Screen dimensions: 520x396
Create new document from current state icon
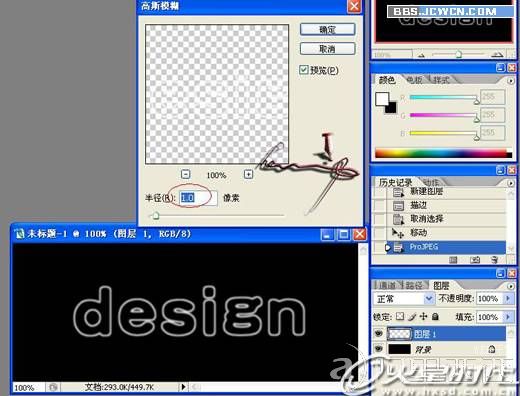point(453,260)
